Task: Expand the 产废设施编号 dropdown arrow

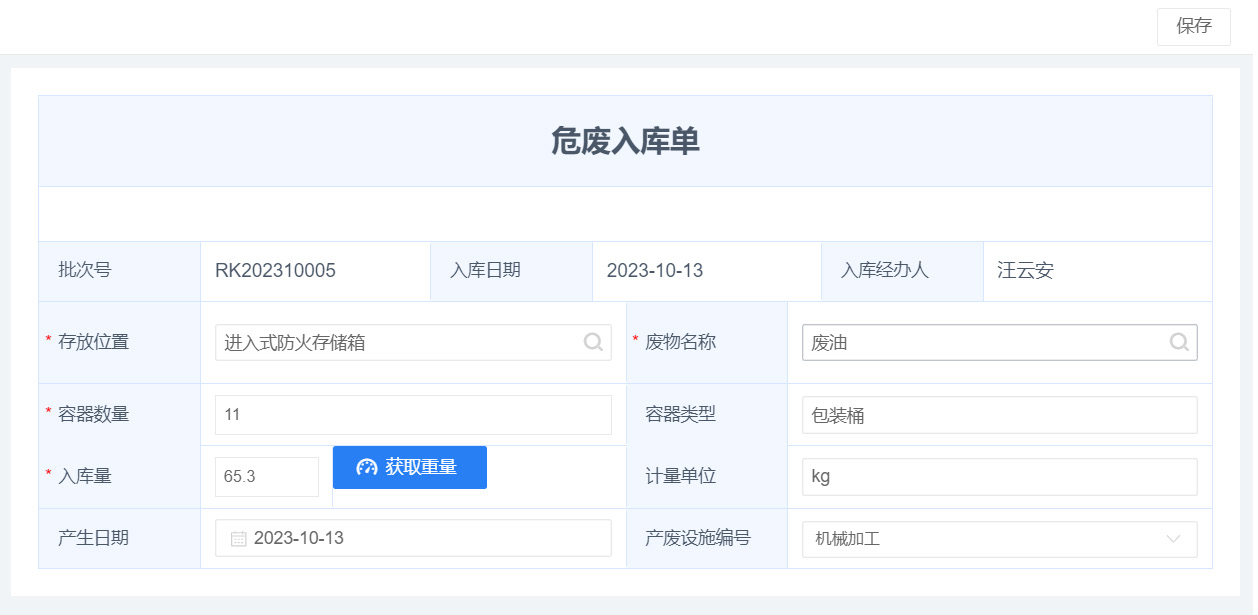Action: pos(1174,539)
